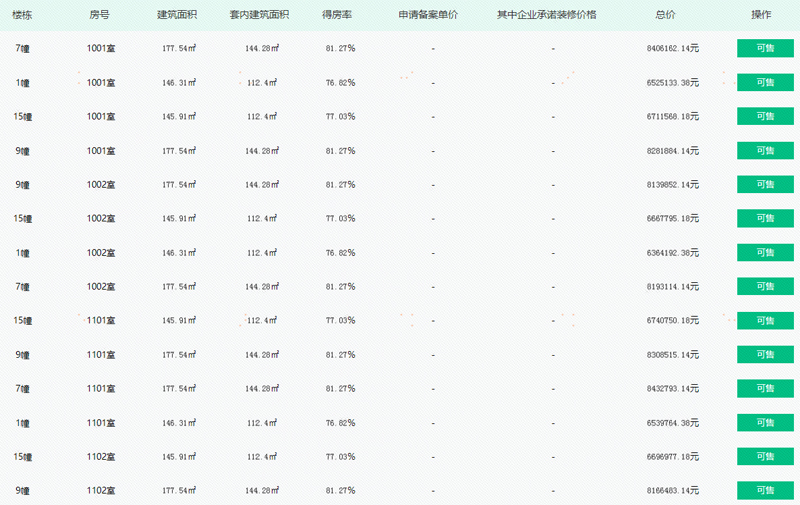This screenshot has height=505, width=800.
Task: Click 可售 button for 1幢 1101室
Action: click(765, 422)
